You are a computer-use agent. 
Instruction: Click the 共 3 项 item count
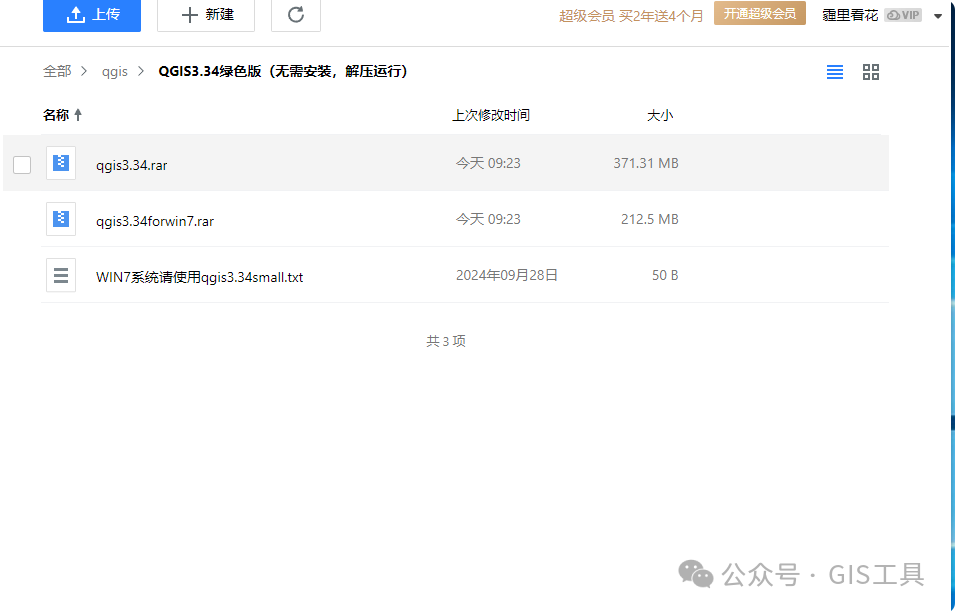[446, 341]
